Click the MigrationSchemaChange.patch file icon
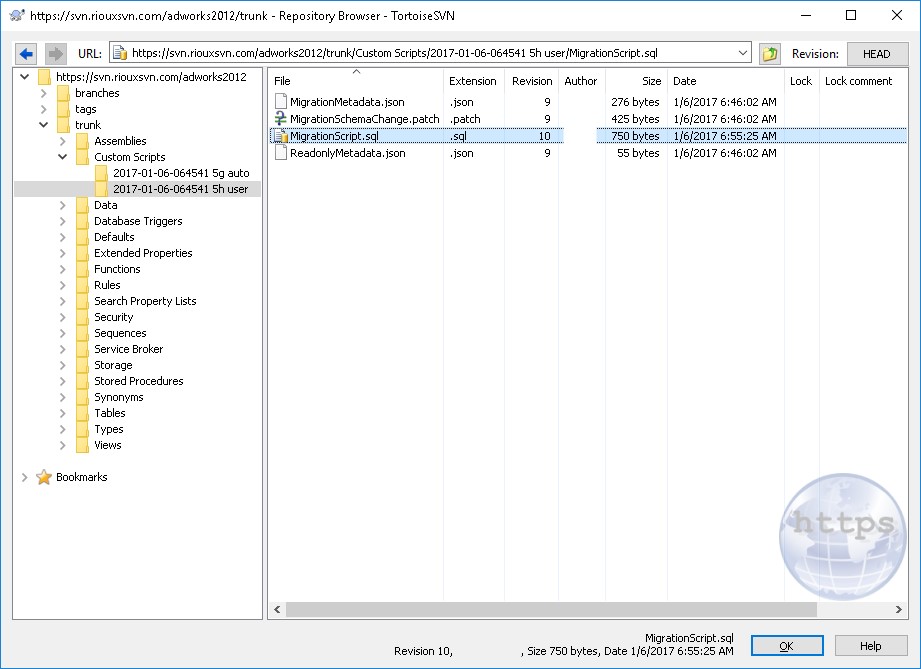The height and width of the screenshot is (669, 921). (281, 119)
